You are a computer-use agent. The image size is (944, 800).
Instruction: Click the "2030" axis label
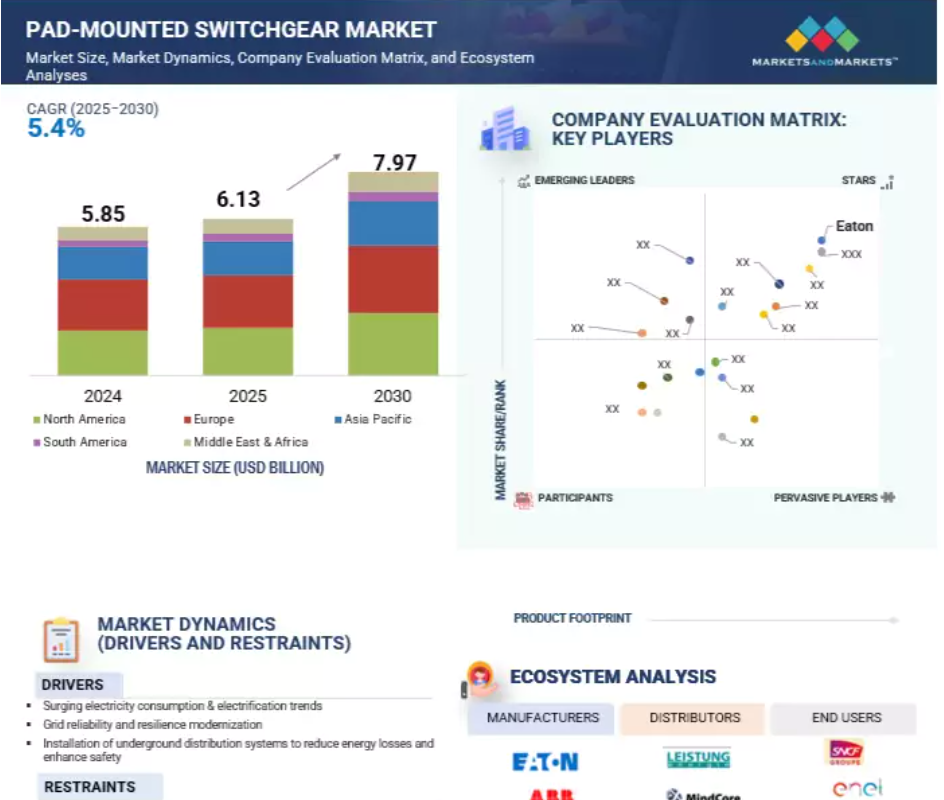pos(393,396)
